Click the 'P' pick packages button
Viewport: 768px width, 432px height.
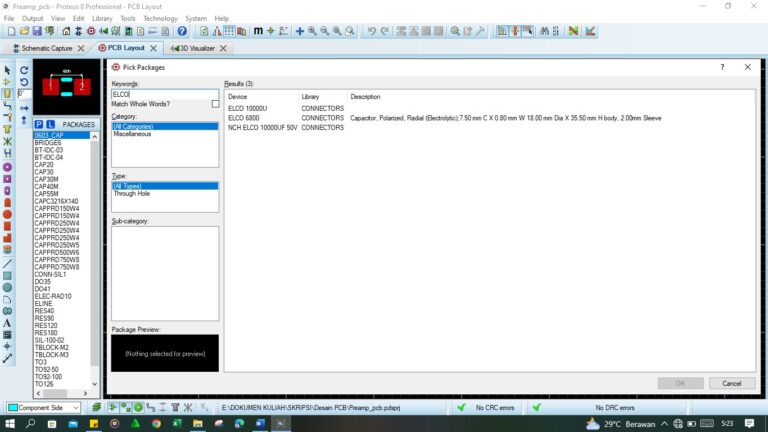[39, 124]
